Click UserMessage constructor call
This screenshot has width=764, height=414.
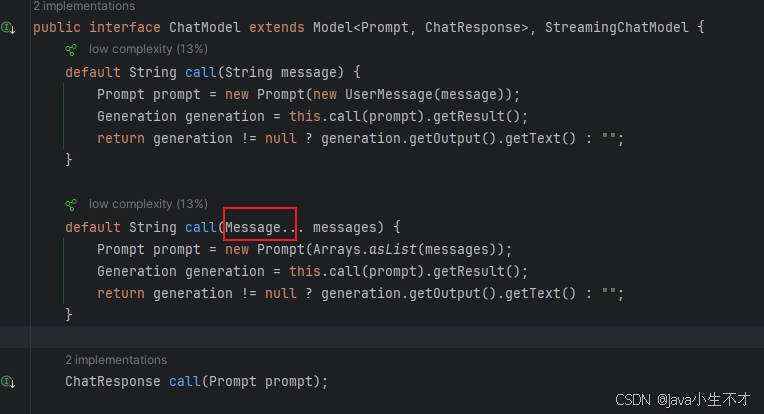tap(388, 94)
